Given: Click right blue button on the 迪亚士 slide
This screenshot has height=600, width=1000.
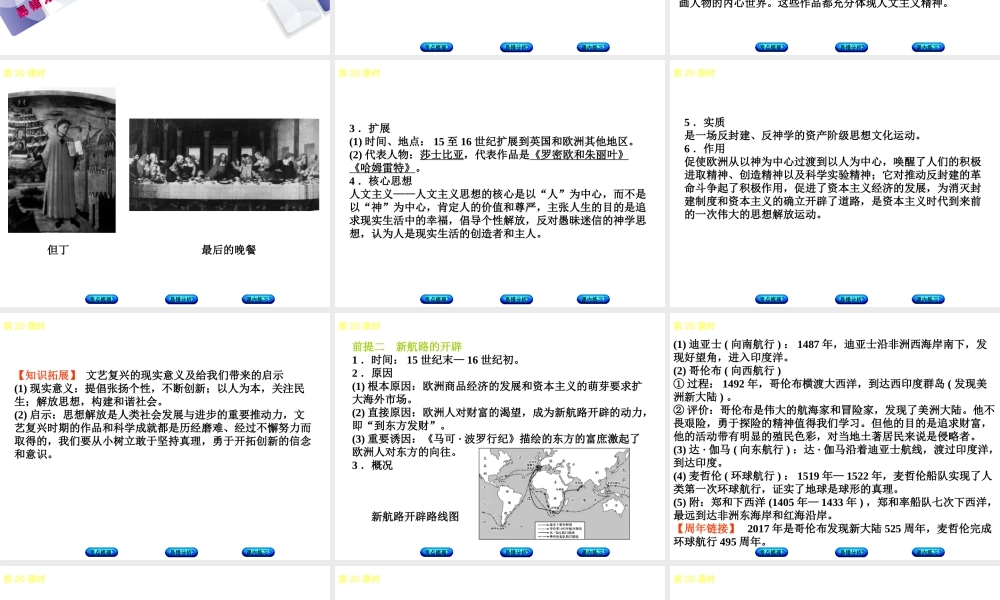Looking at the screenshot, I should [928, 552].
